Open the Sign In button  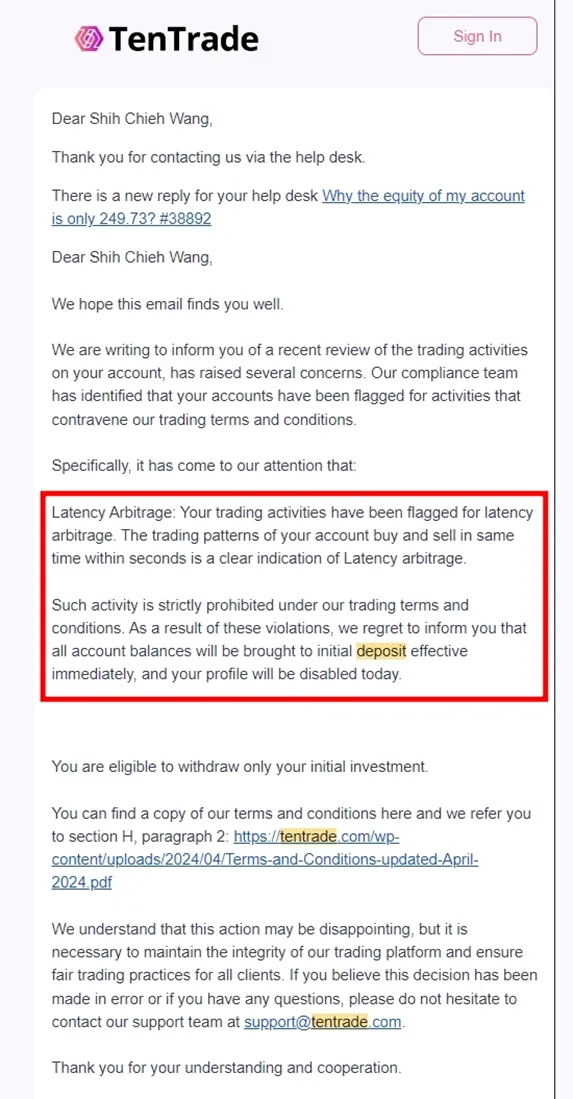[477, 36]
